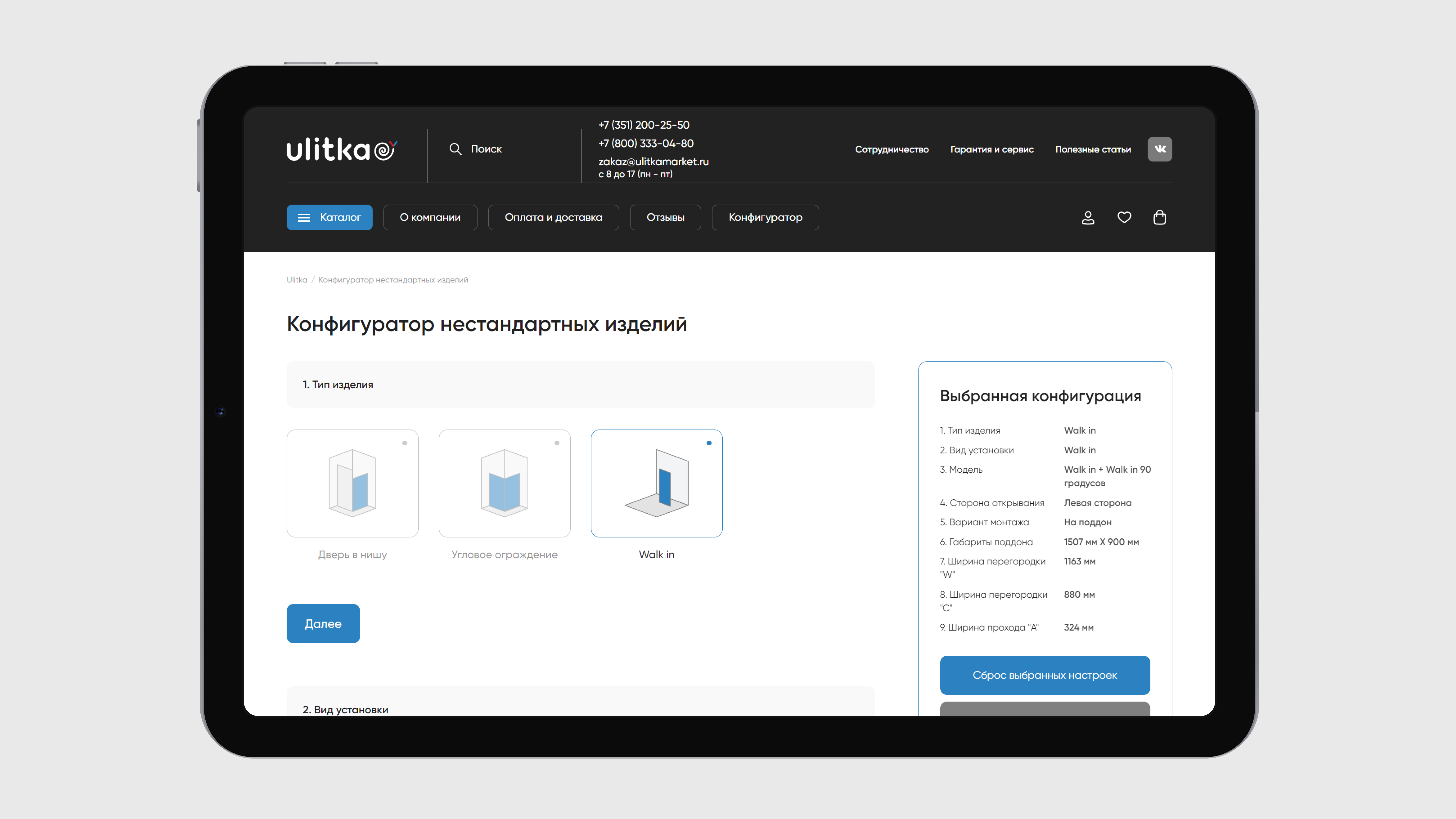Screen dimensions: 1456x819
Task: Select the Дверь в нишу radio dot
Action: (405, 443)
